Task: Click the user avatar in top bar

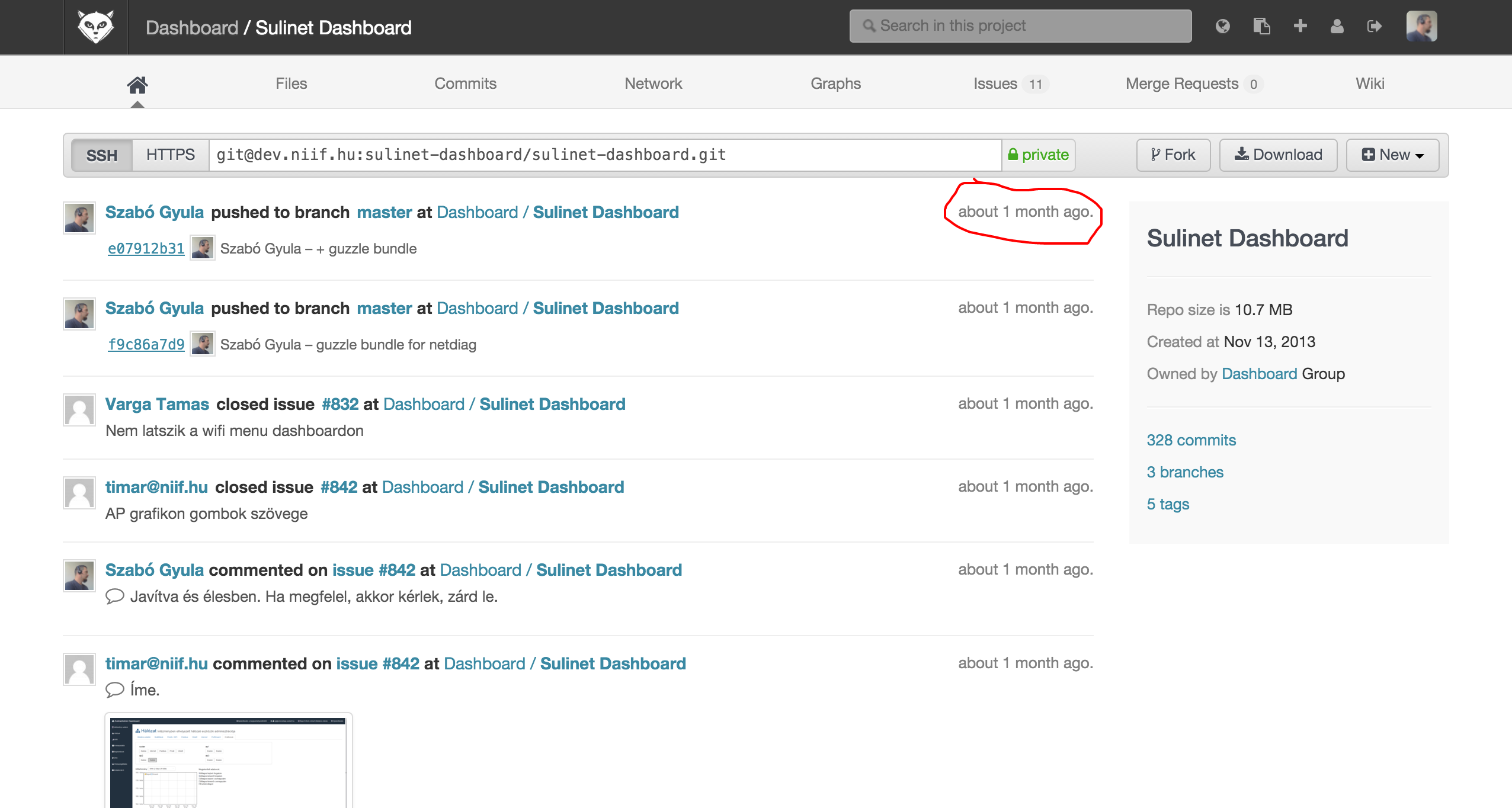Action: click(1421, 26)
